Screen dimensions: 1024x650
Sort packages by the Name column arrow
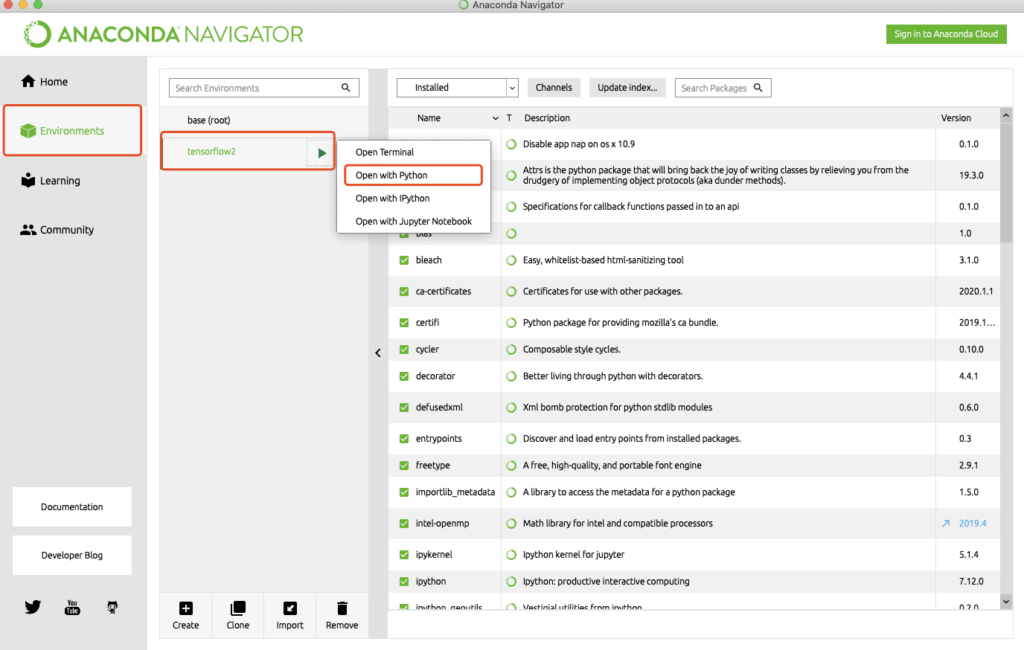495,118
